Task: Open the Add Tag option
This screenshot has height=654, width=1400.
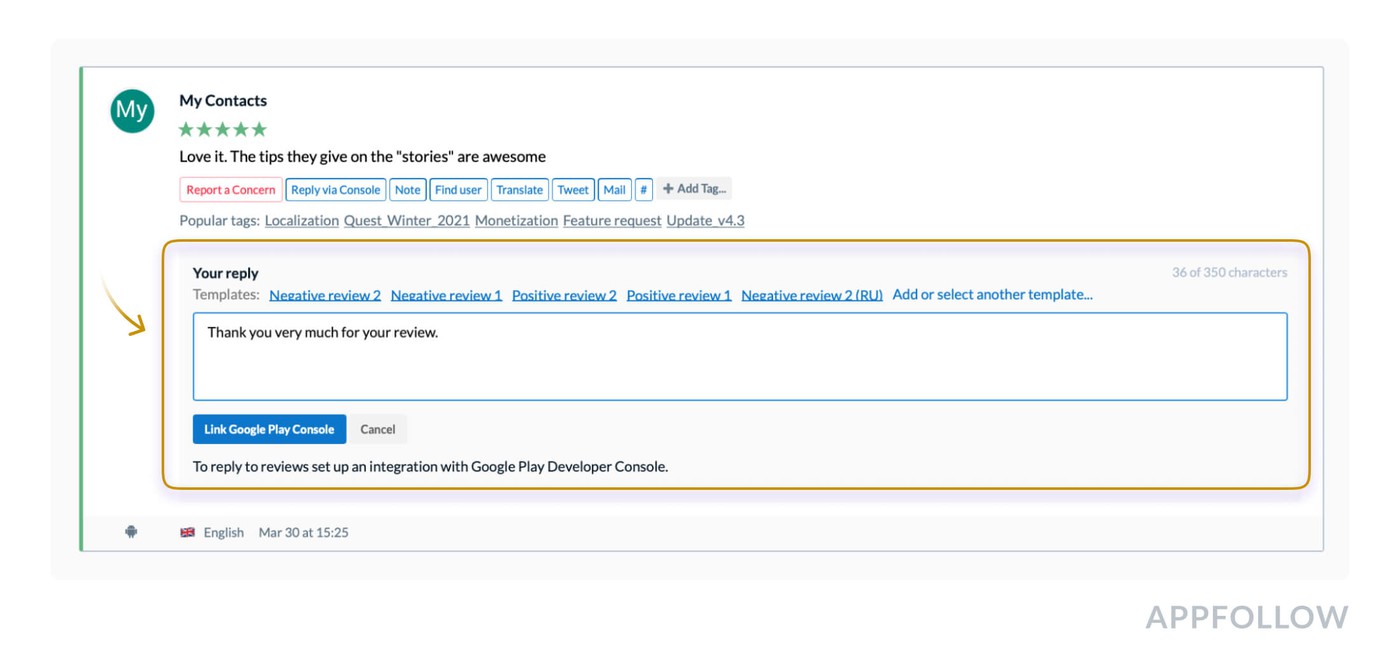Action: tap(695, 189)
